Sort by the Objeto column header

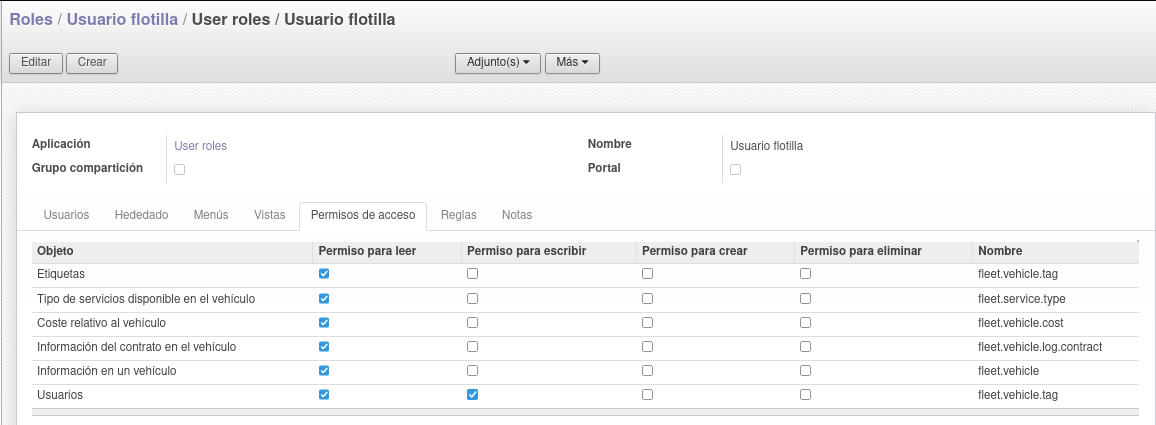tap(55, 252)
